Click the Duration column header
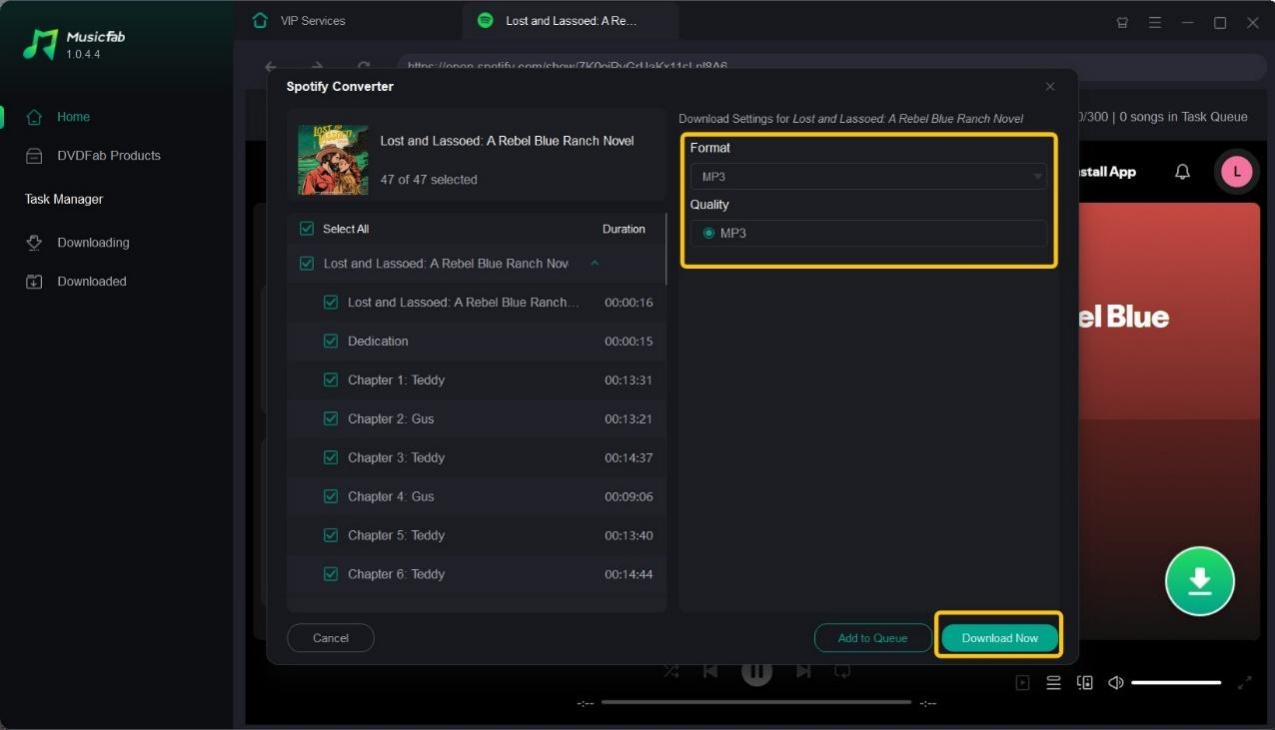 [624, 229]
